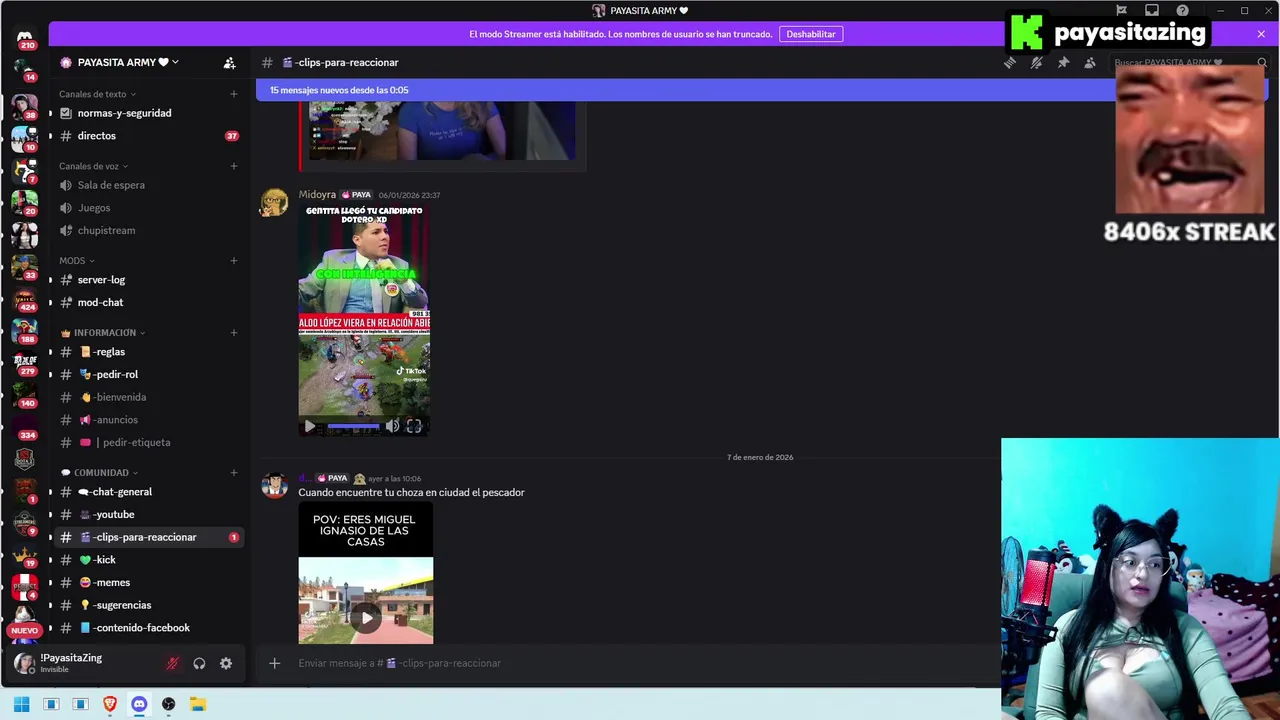1280x720 pixels.
Task: Open Discord from taskbar
Action: pyautogui.click(x=139, y=704)
